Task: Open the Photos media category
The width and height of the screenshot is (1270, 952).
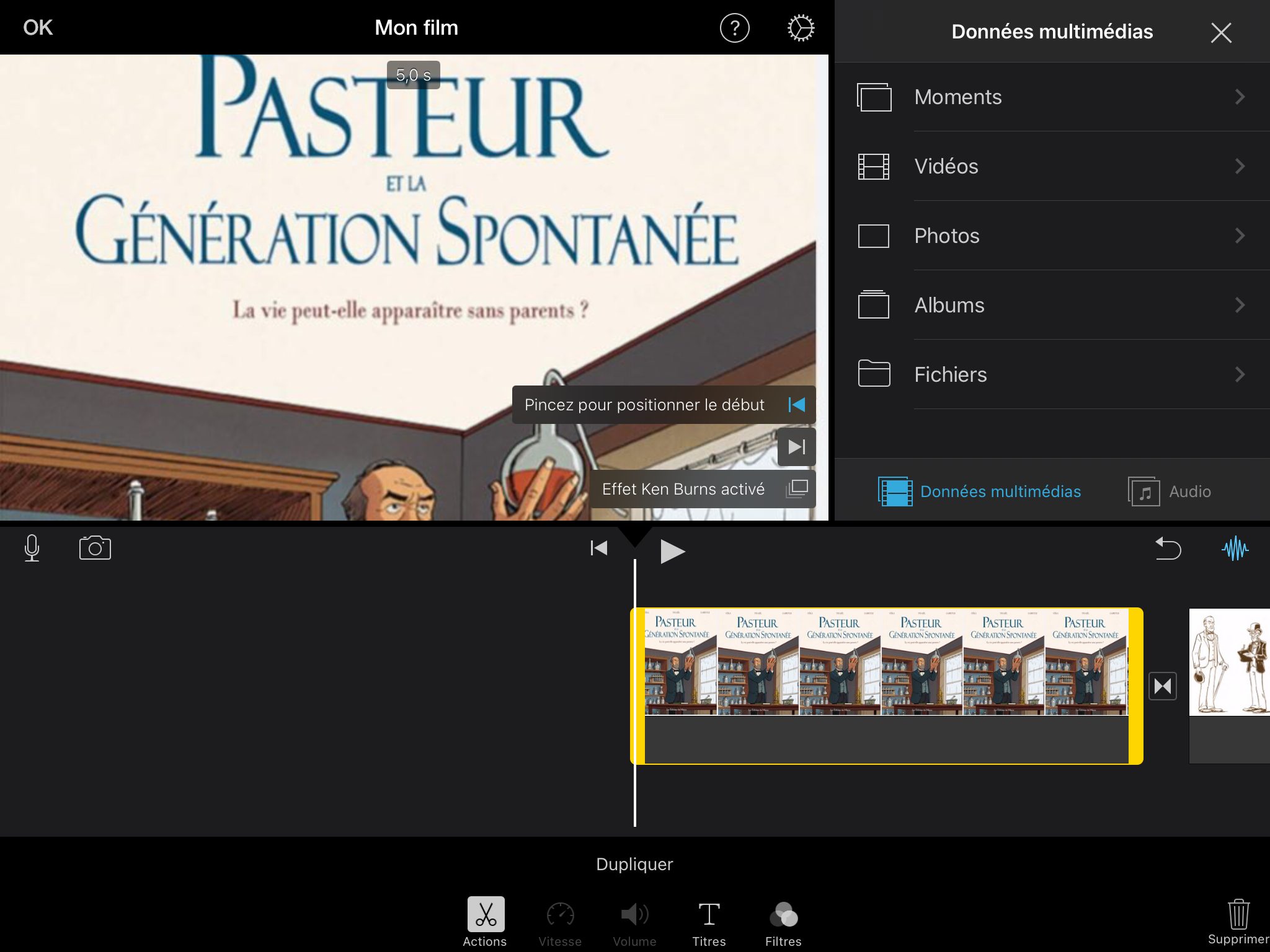Action: coord(1052,236)
